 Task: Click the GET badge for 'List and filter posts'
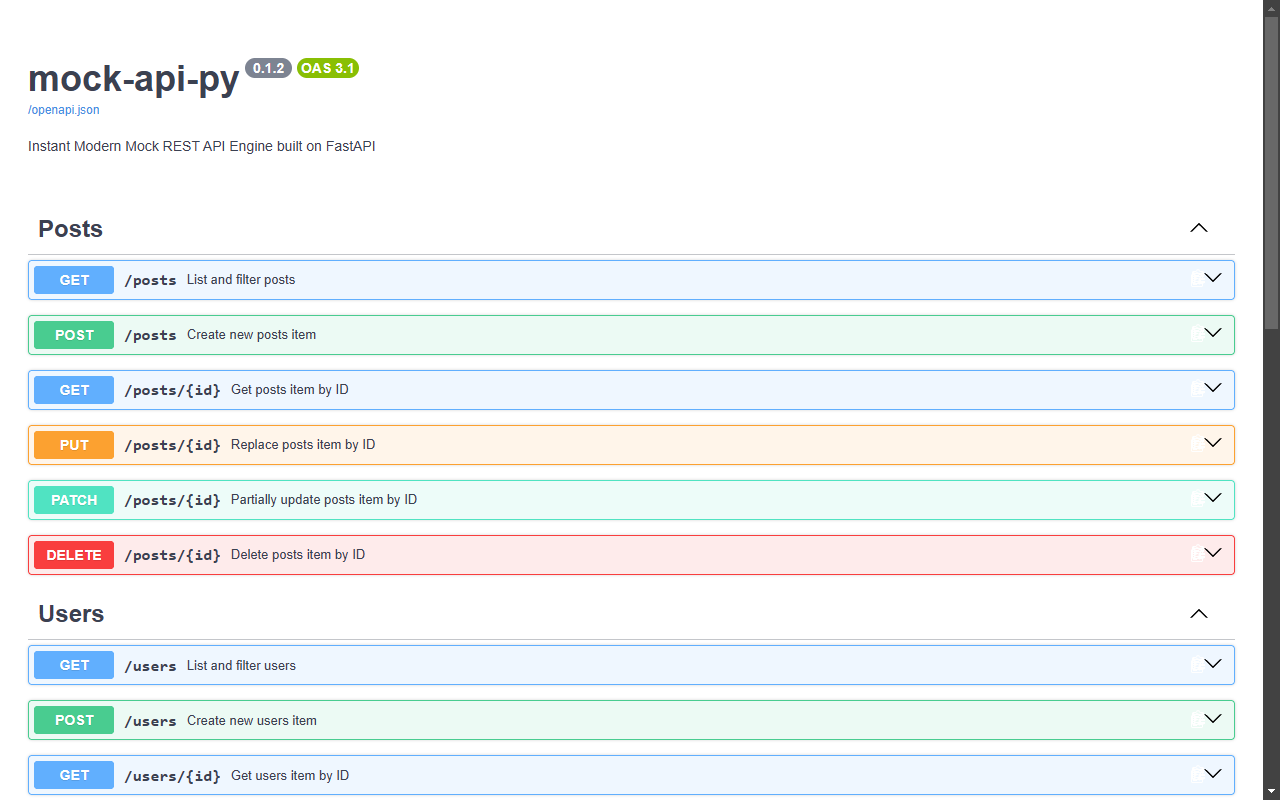point(74,280)
